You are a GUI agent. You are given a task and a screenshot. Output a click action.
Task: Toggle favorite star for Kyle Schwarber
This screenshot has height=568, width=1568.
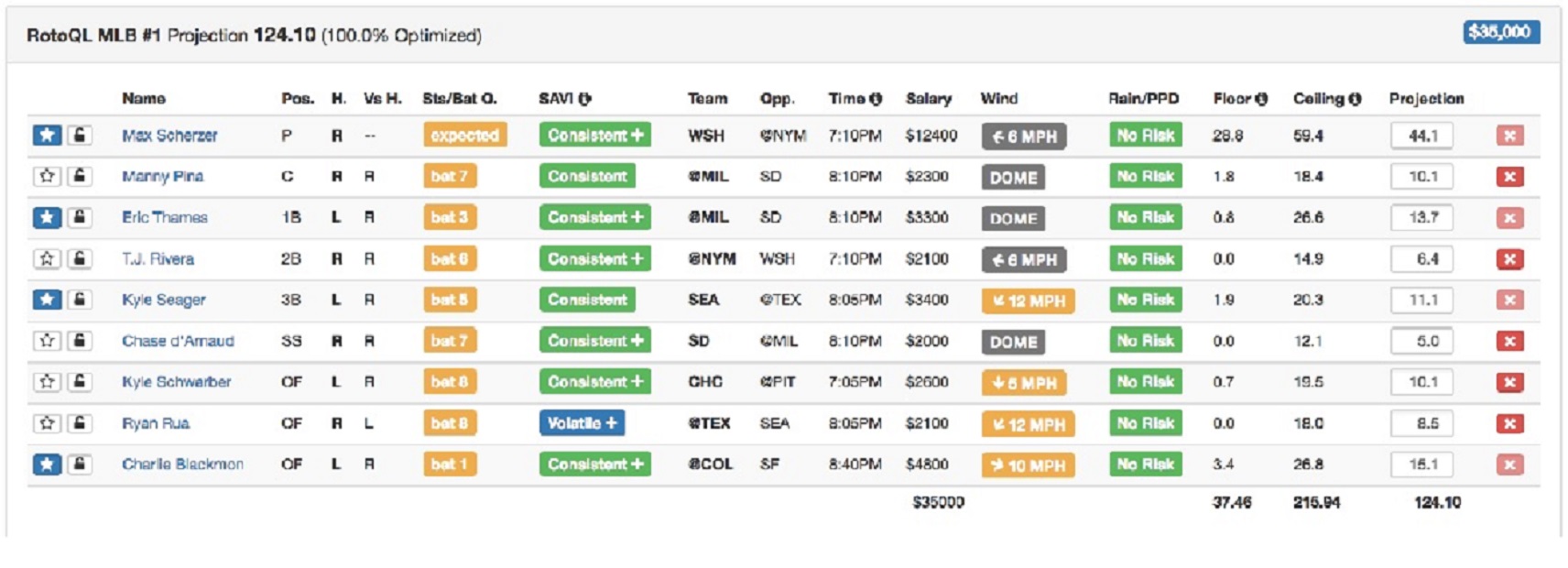(x=47, y=382)
